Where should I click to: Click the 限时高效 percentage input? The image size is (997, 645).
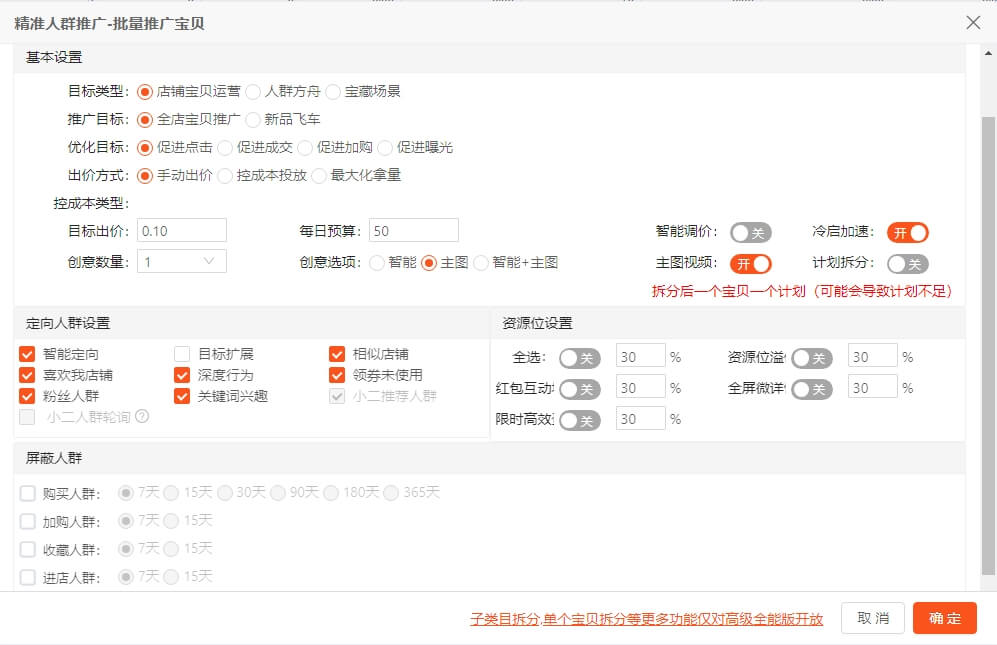(641, 418)
